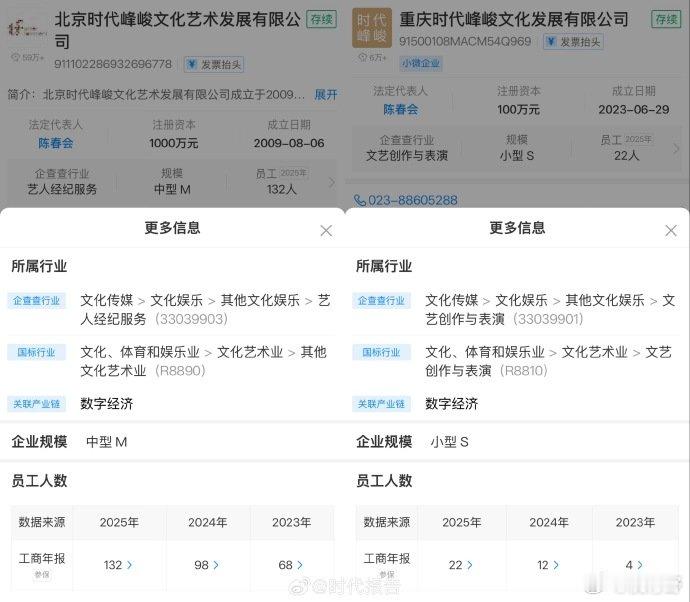Screen dimensions: 690x602
Task: Select credit code 911102286932696778
Action: [113, 64]
